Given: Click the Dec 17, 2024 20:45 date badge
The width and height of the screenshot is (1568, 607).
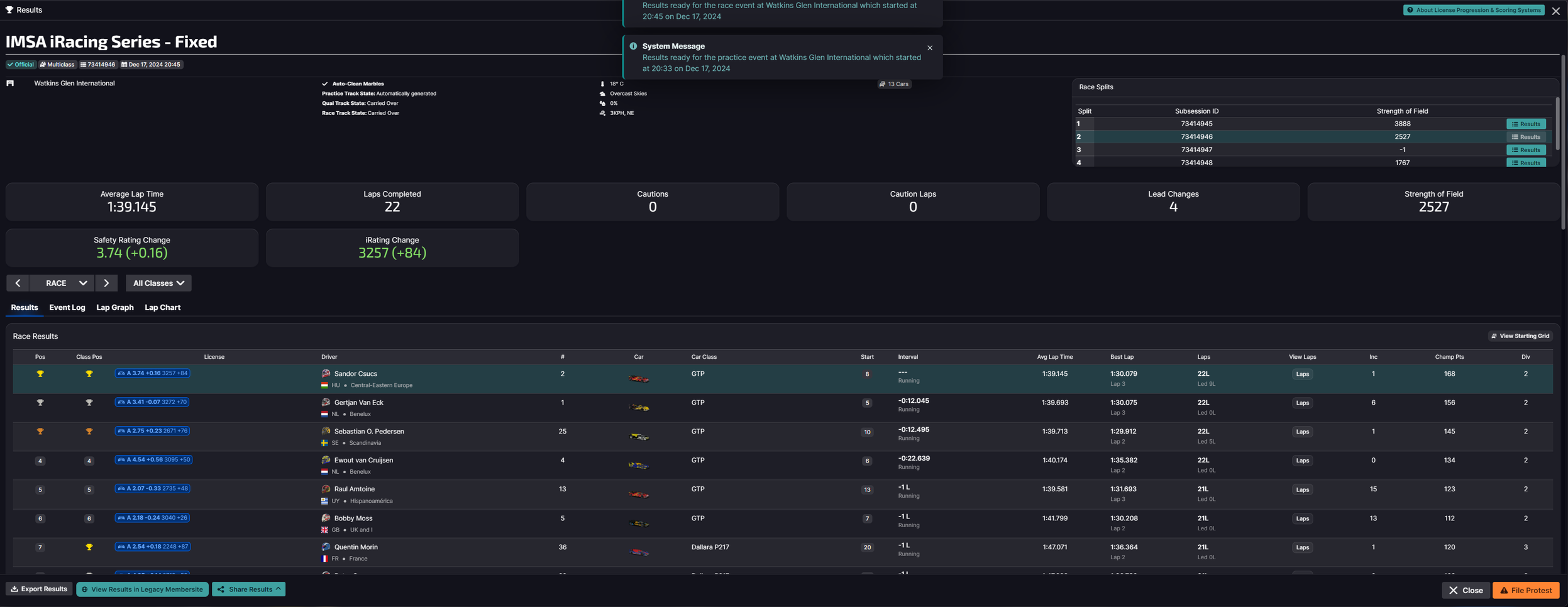Looking at the screenshot, I should pyautogui.click(x=151, y=64).
